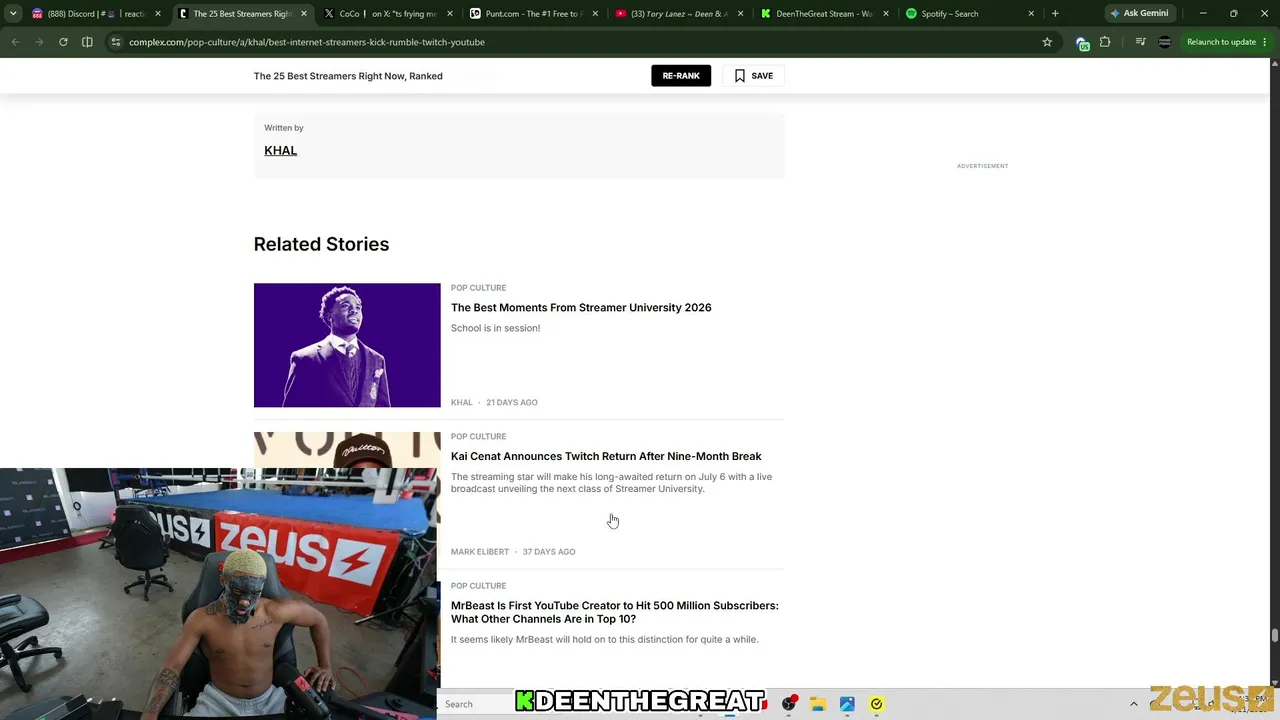The image size is (1280, 720).
Task: Open the Photos app on taskbar
Action: (847, 704)
